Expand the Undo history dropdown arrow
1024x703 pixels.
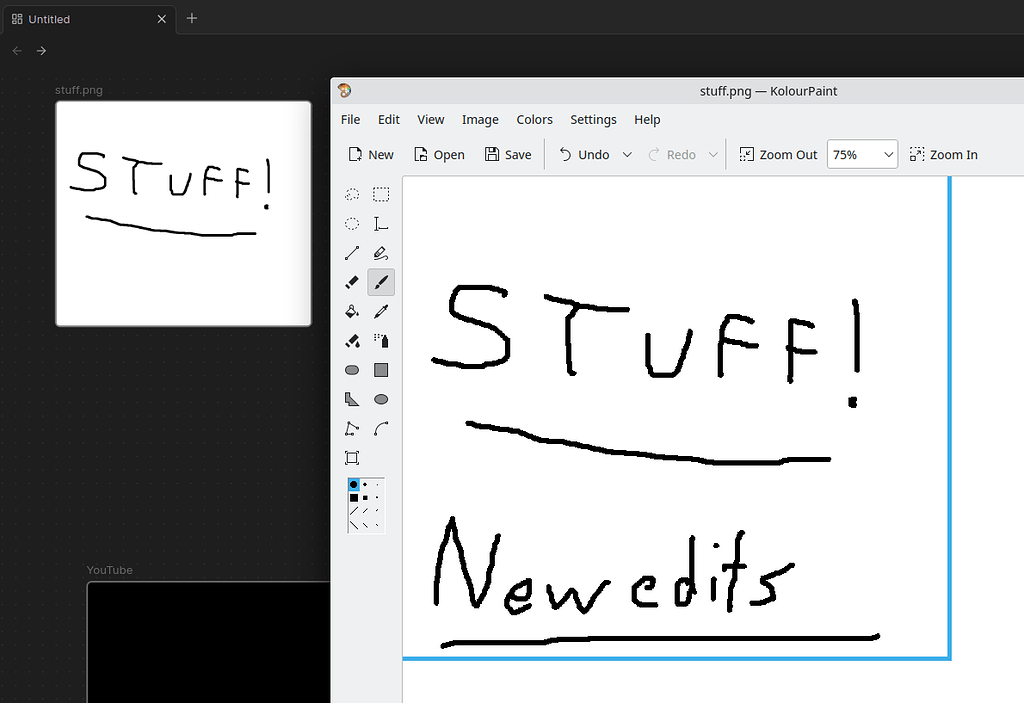click(x=627, y=154)
